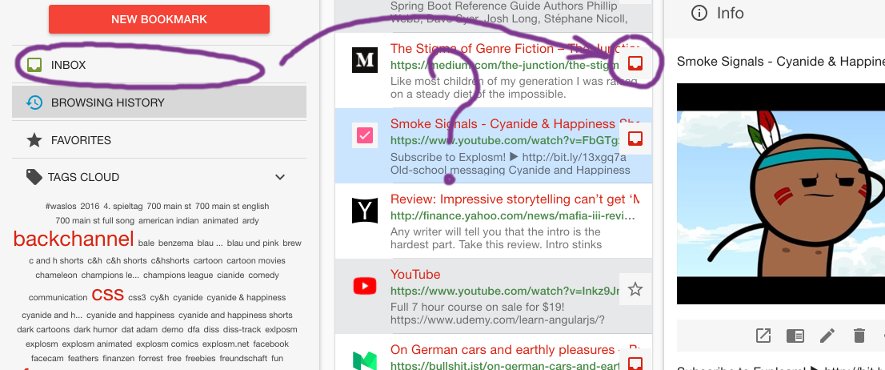Click the reader view icon in Info panel
The height and width of the screenshot is (370, 885).
point(795,336)
